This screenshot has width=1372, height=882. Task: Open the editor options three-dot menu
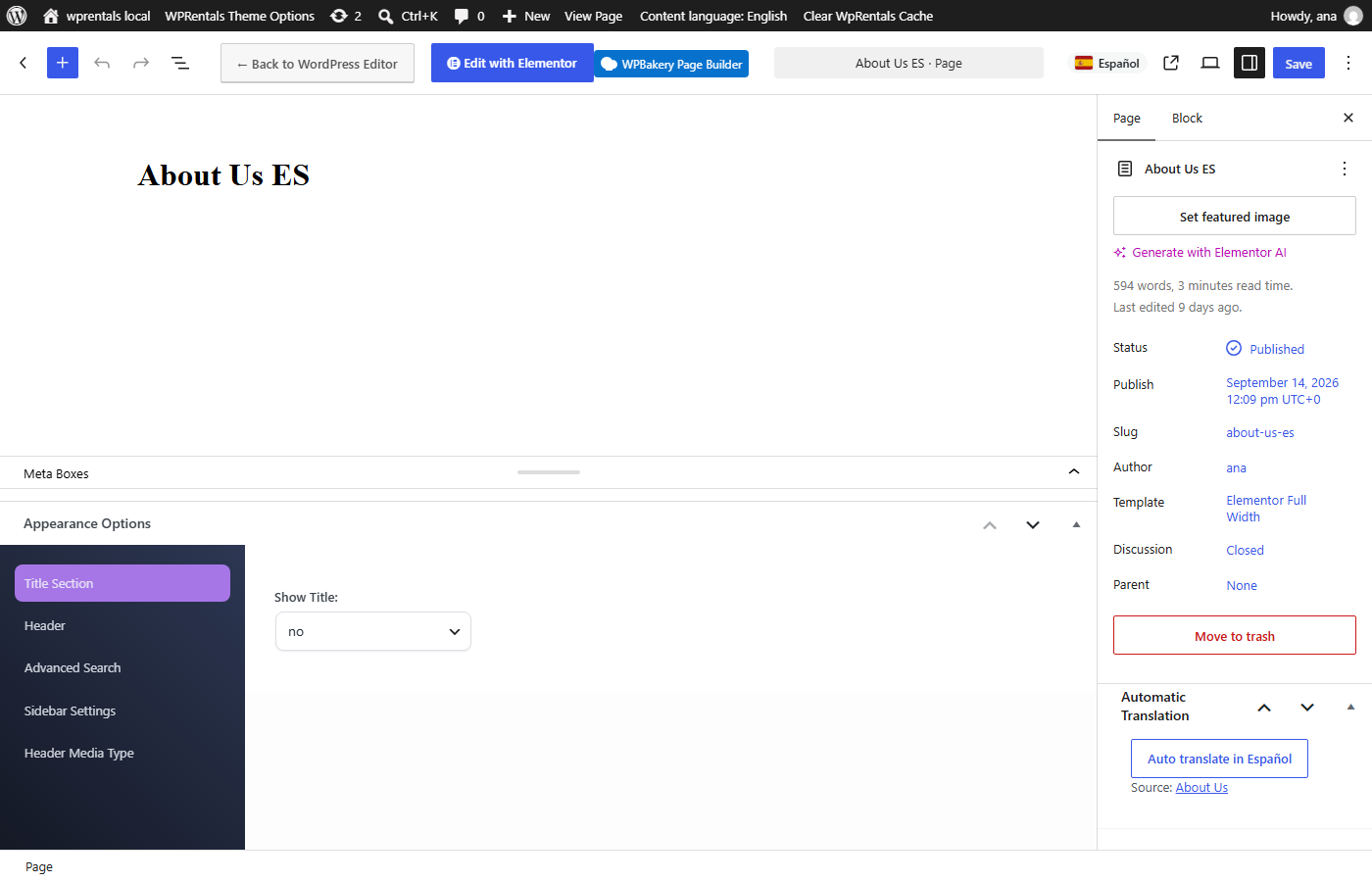tap(1348, 63)
